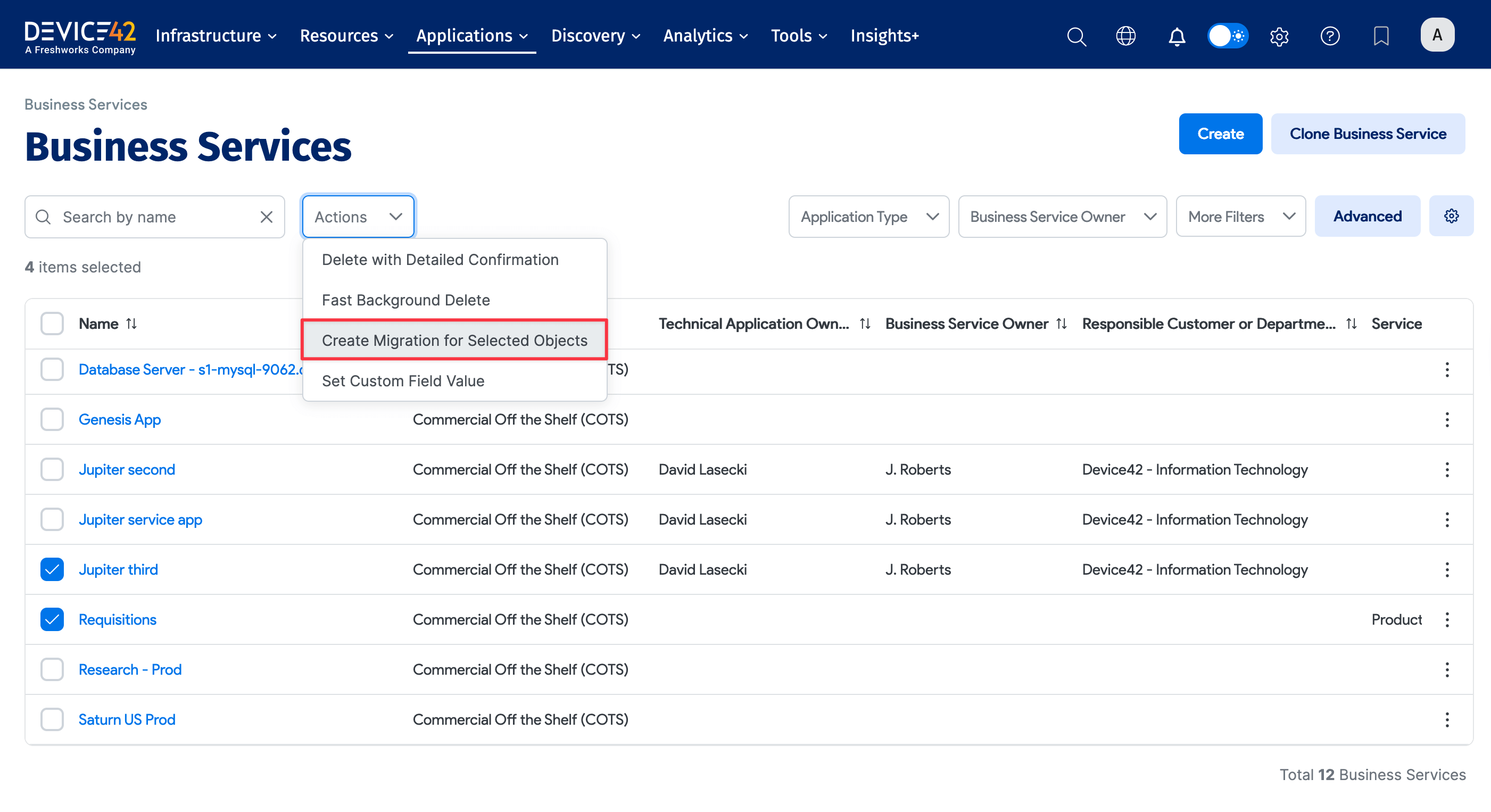
Task: Open the notifications bell
Action: click(x=1176, y=36)
